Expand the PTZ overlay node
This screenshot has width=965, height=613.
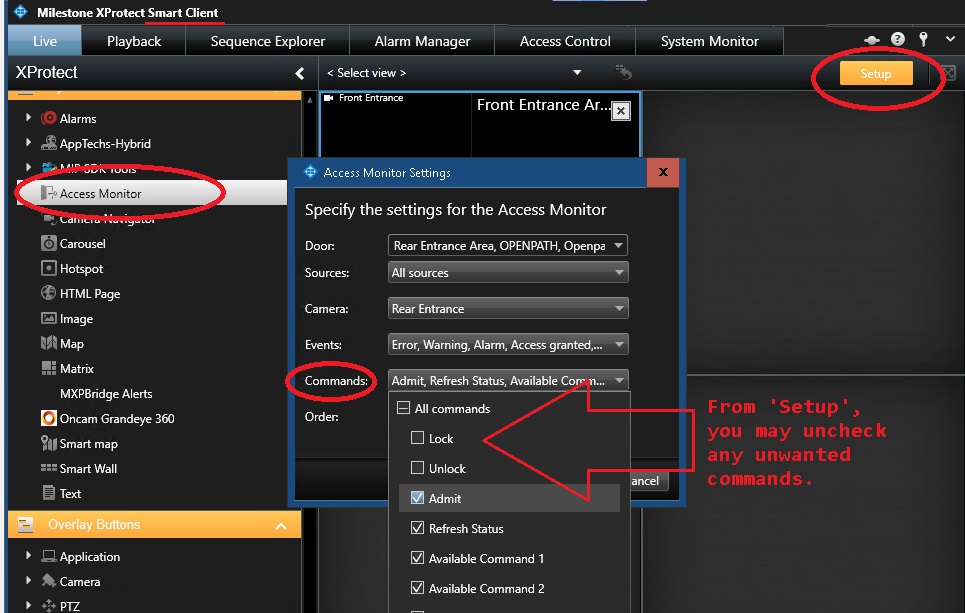(x=28, y=605)
